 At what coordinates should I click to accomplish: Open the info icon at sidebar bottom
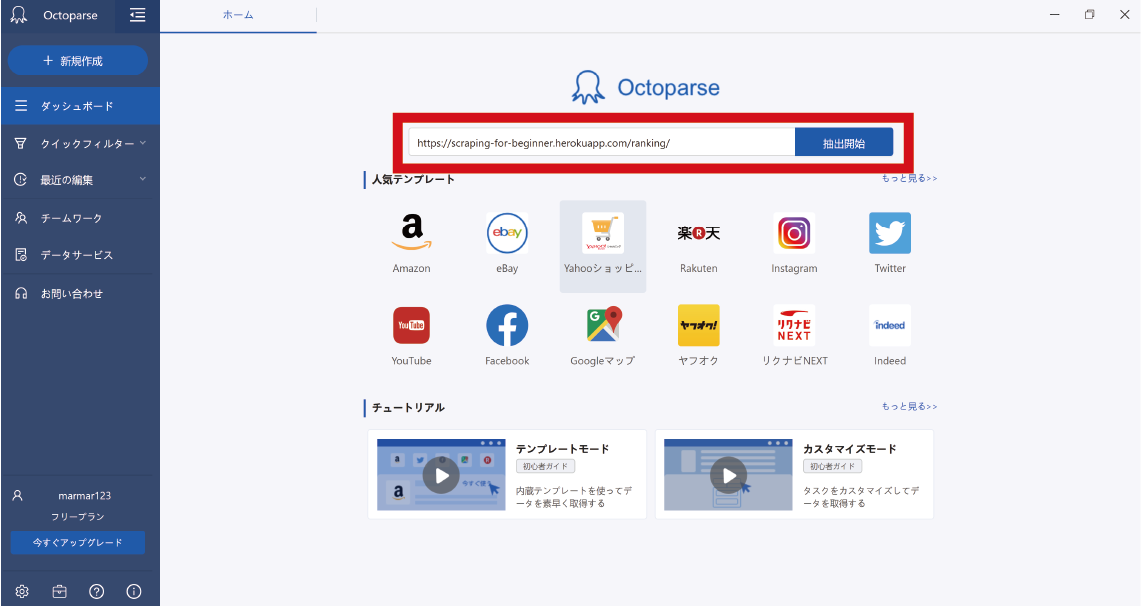coord(134,591)
